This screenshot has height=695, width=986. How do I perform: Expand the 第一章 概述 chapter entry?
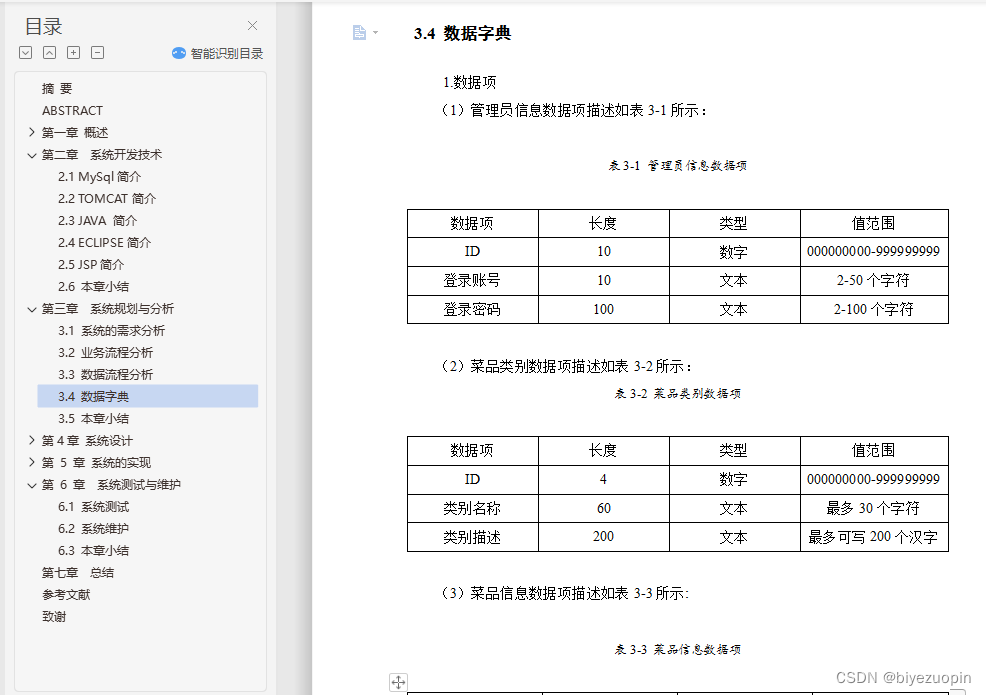(31, 132)
